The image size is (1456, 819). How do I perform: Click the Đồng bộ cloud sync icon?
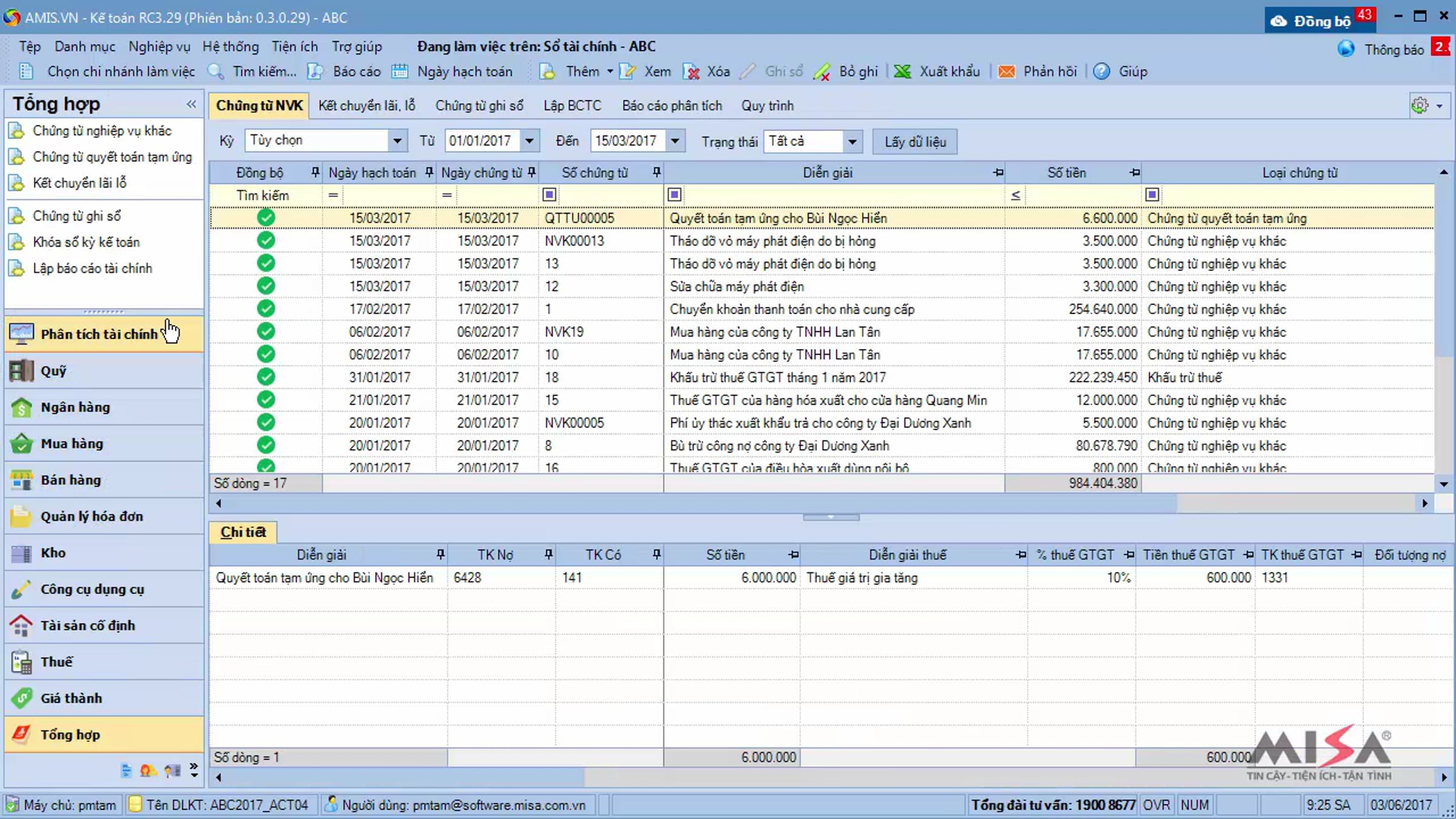[1278, 21]
